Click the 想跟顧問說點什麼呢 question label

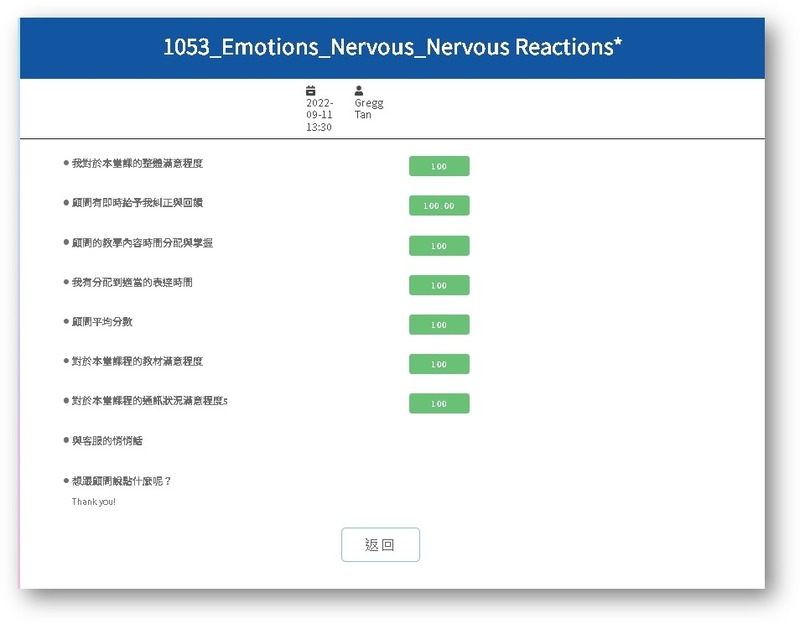tap(121, 481)
